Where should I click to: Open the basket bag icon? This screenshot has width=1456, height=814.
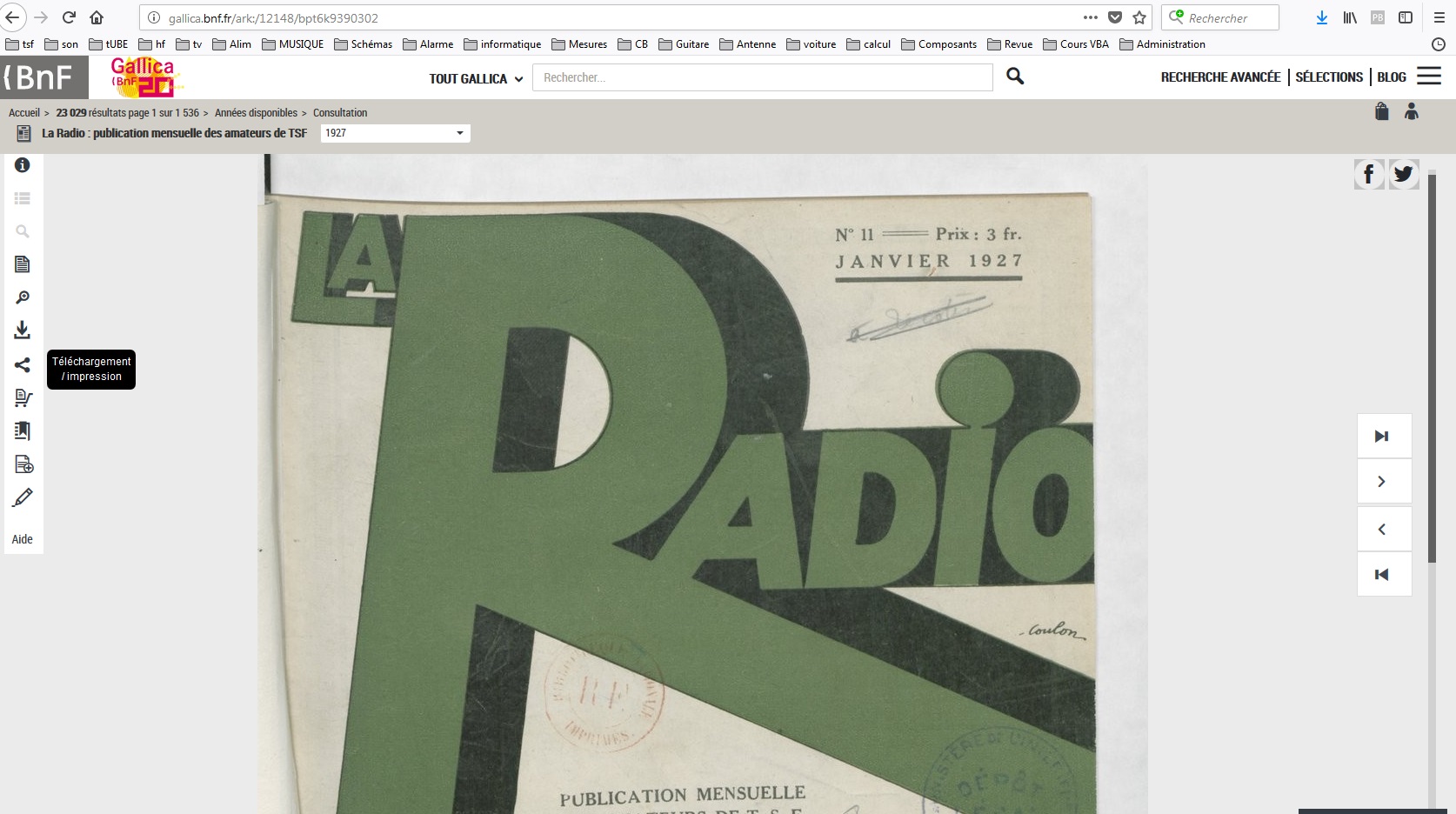(1381, 111)
